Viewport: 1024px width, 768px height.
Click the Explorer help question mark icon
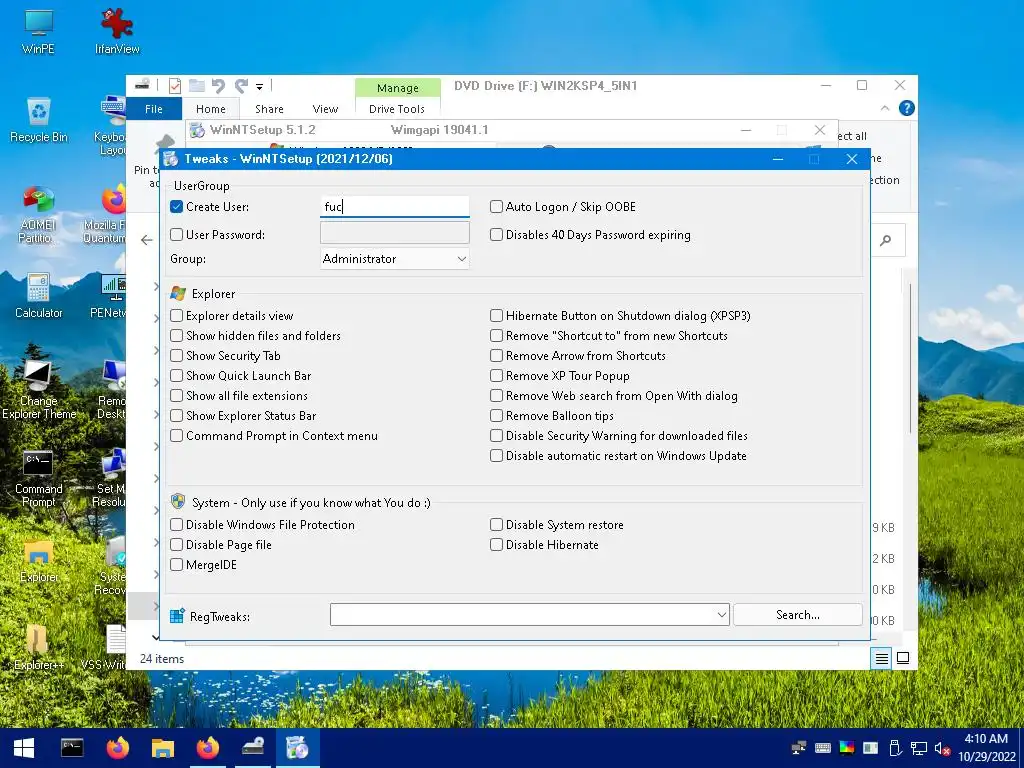[x=906, y=108]
